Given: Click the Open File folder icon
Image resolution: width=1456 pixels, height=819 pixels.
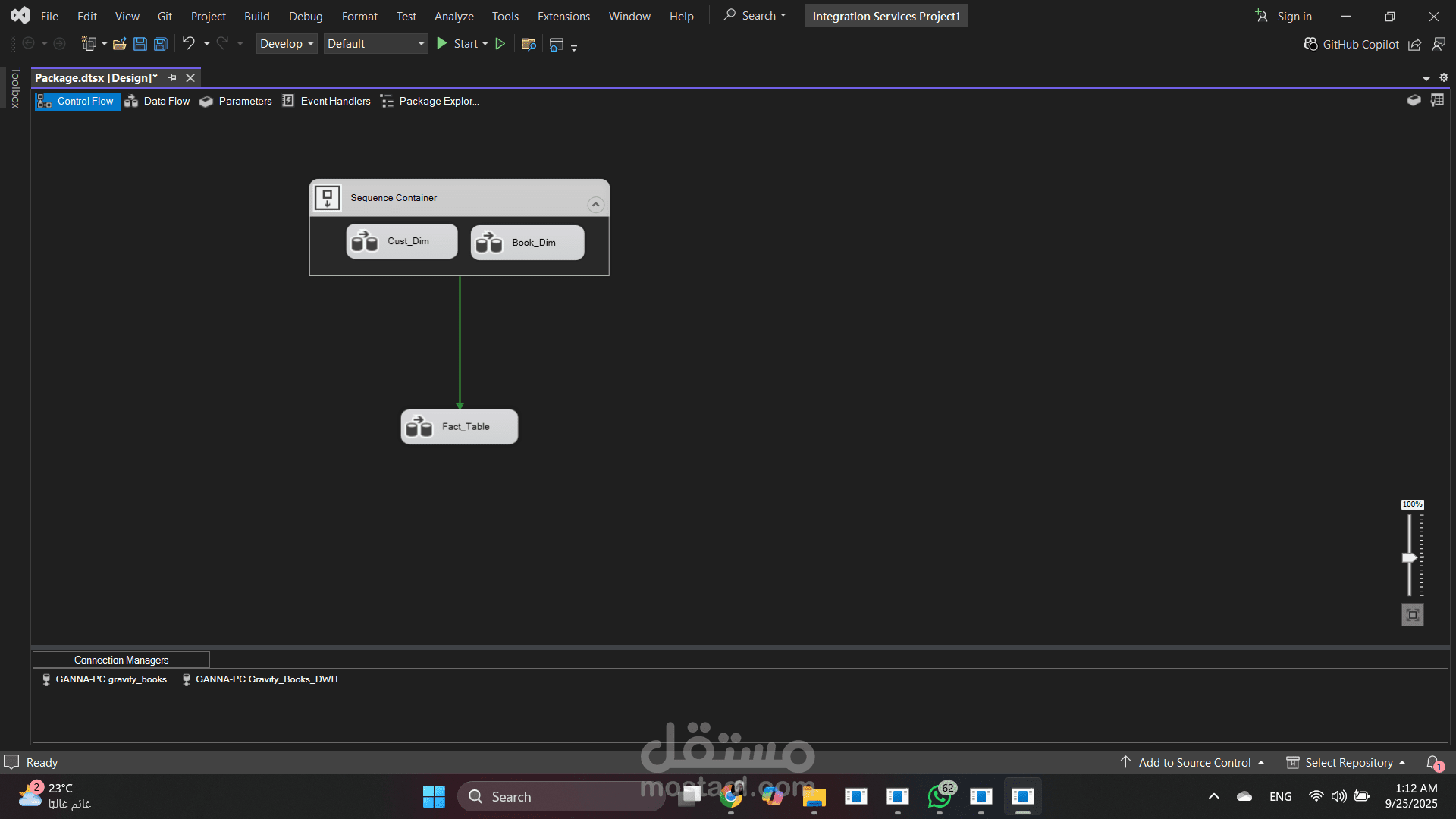Looking at the screenshot, I should pyautogui.click(x=120, y=44).
